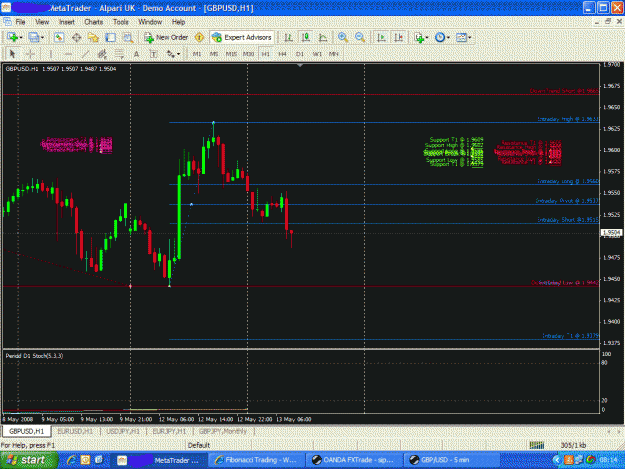Image resolution: width=625 pixels, height=469 pixels.
Task: Toggle Chart Shift from right border
Action: [399, 37]
